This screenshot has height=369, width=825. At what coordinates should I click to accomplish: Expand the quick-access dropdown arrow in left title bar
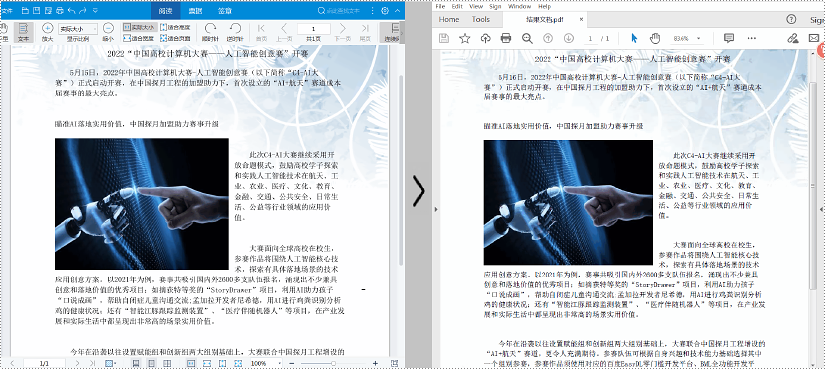pyautogui.click(x=95, y=11)
